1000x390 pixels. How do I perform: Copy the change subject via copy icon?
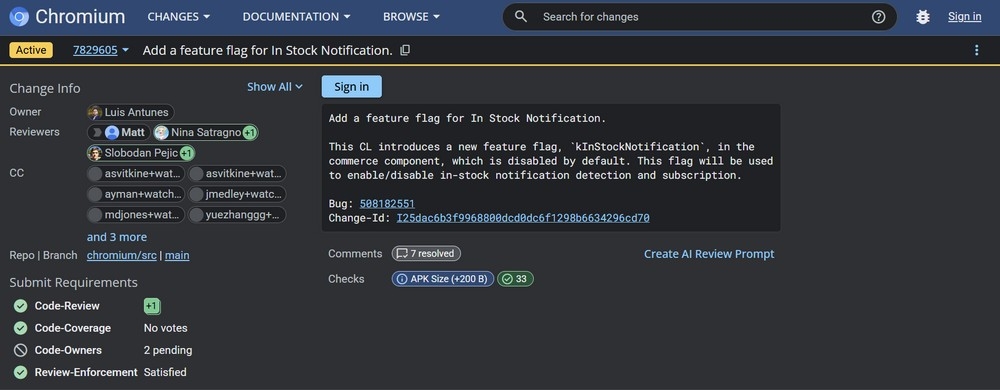(405, 50)
